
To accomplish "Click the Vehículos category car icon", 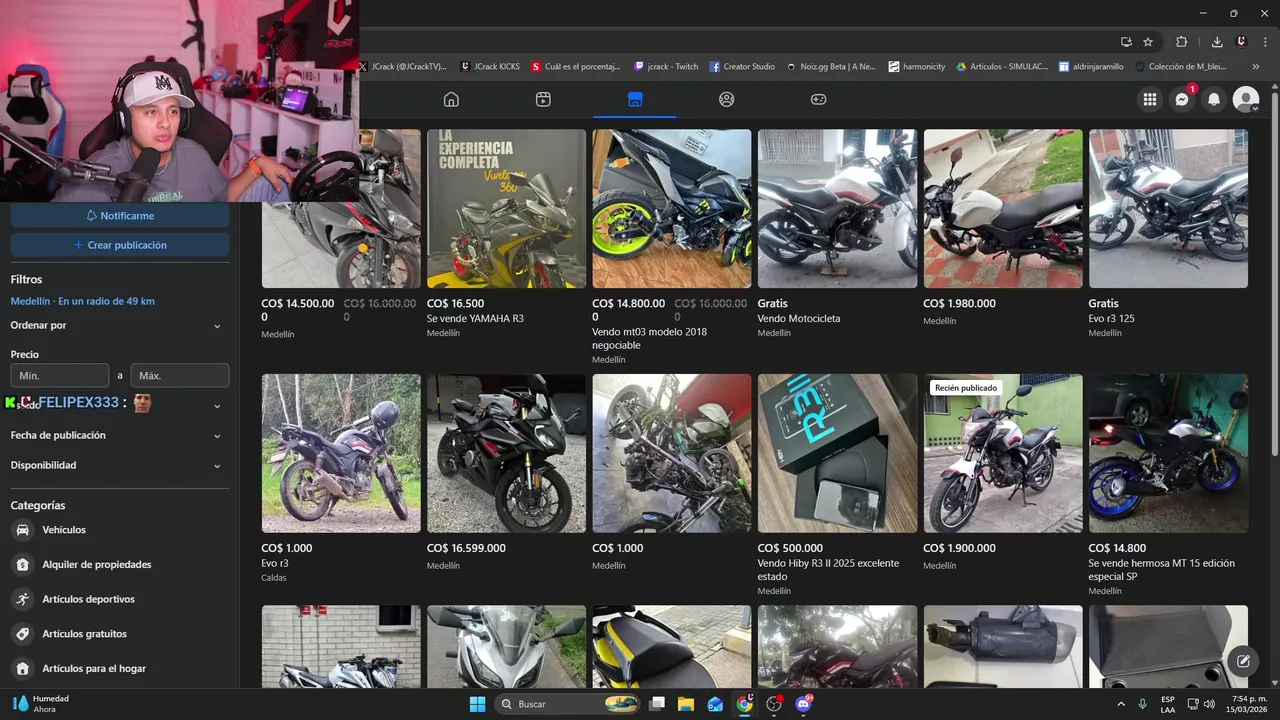I will 22,530.
